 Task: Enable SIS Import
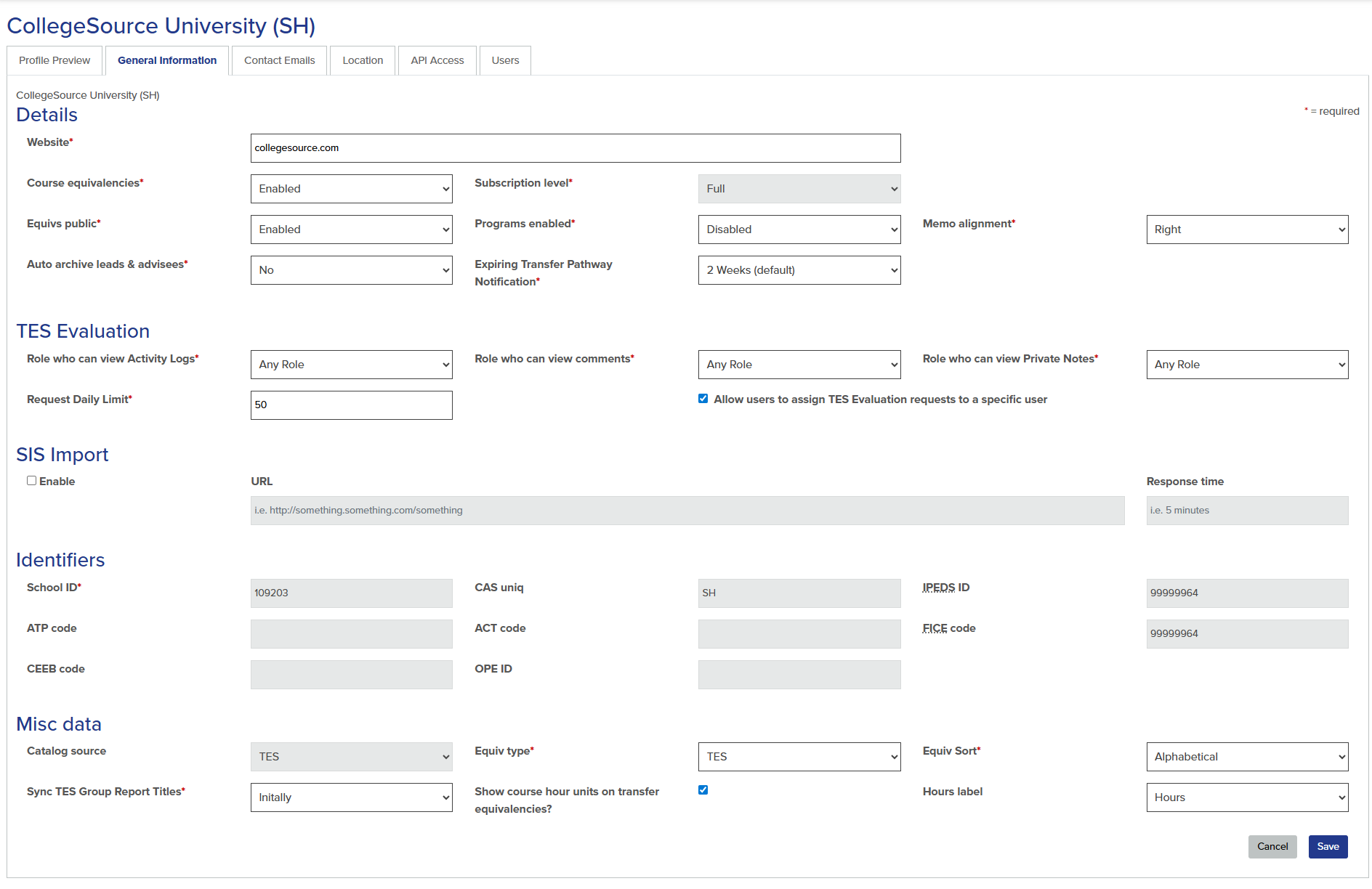point(31,480)
